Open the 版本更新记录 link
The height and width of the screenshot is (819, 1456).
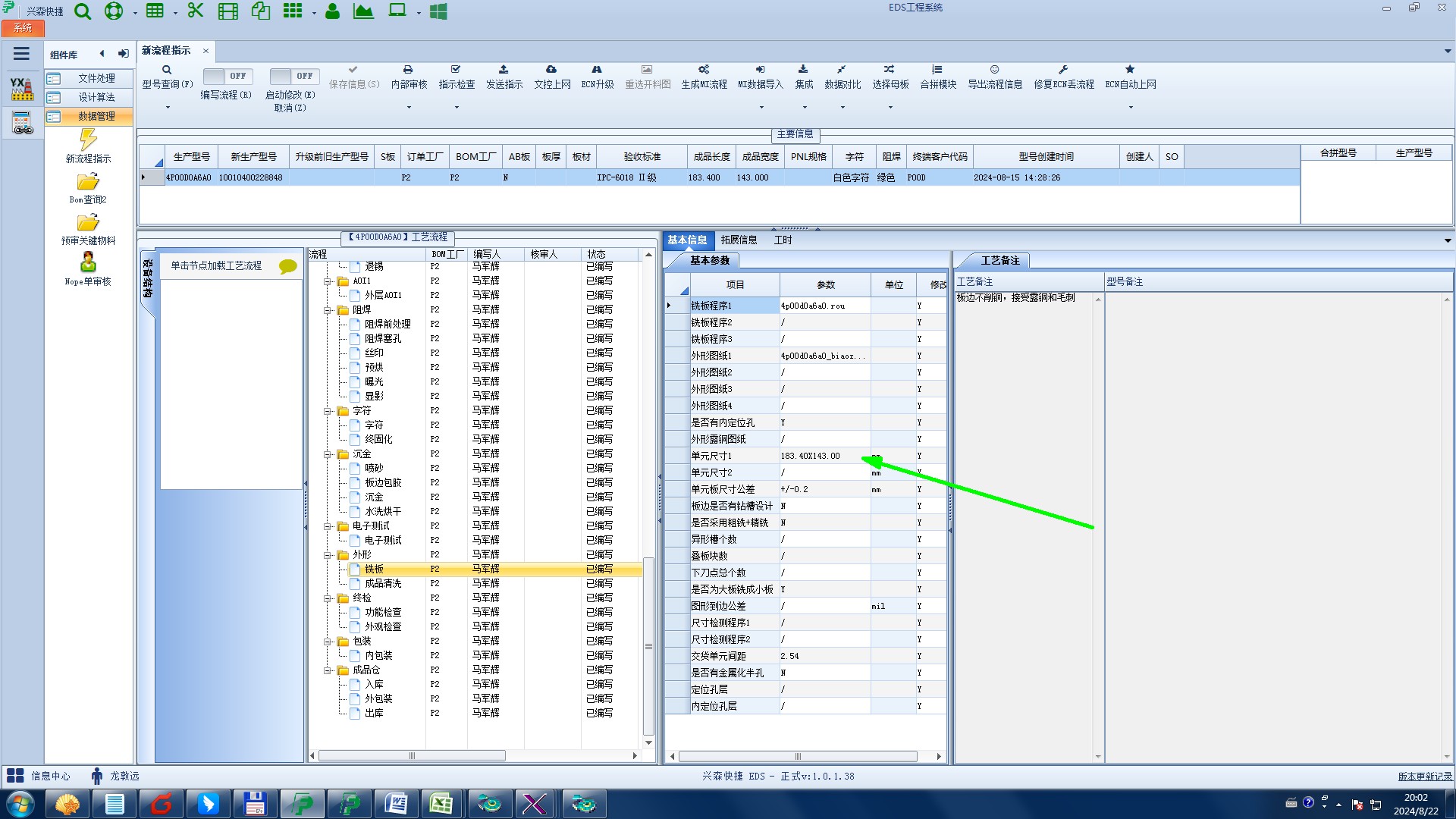pyautogui.click(x=1424, y=776)
